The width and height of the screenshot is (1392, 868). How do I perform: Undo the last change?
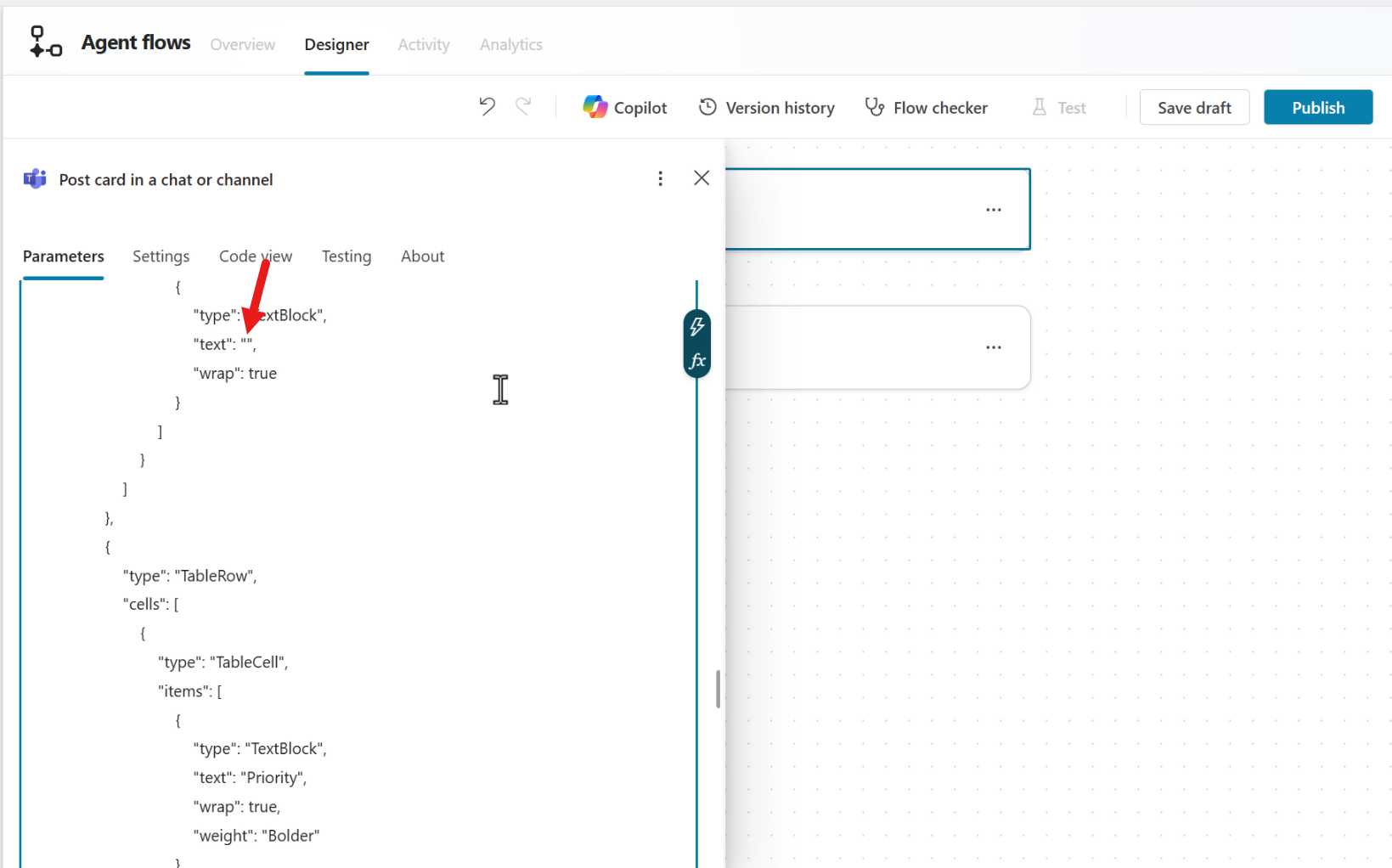(487, 107)
